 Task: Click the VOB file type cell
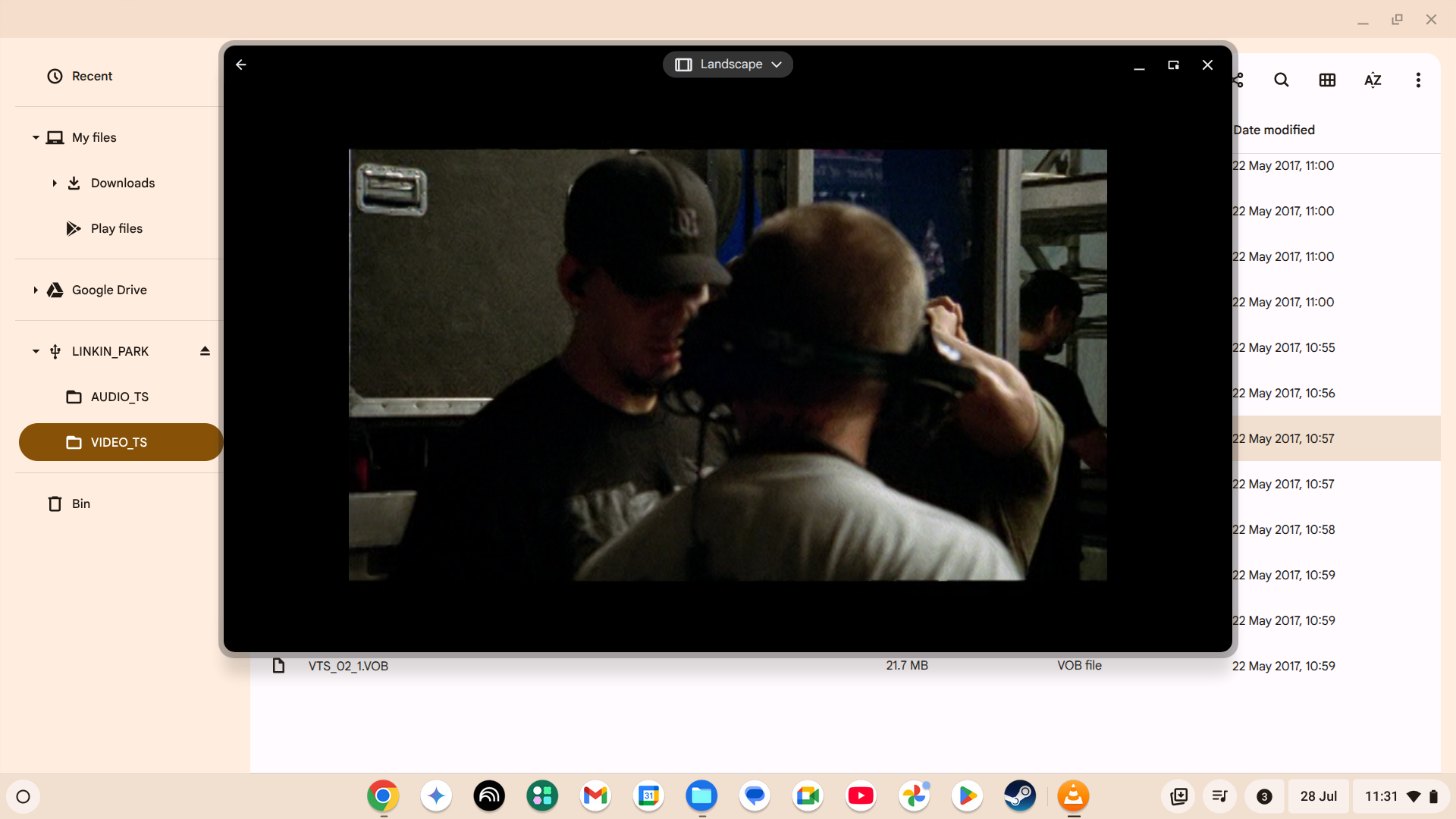1079,665
